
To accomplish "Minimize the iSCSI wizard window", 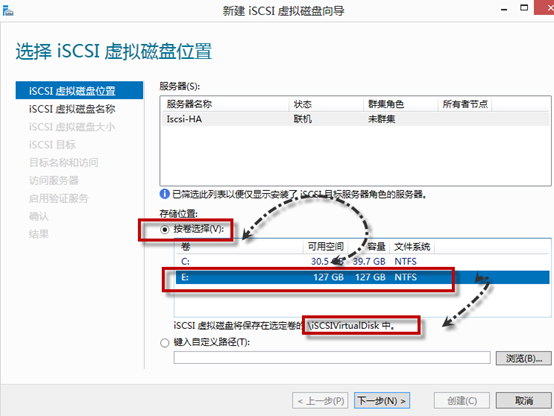I will [504, 10].
